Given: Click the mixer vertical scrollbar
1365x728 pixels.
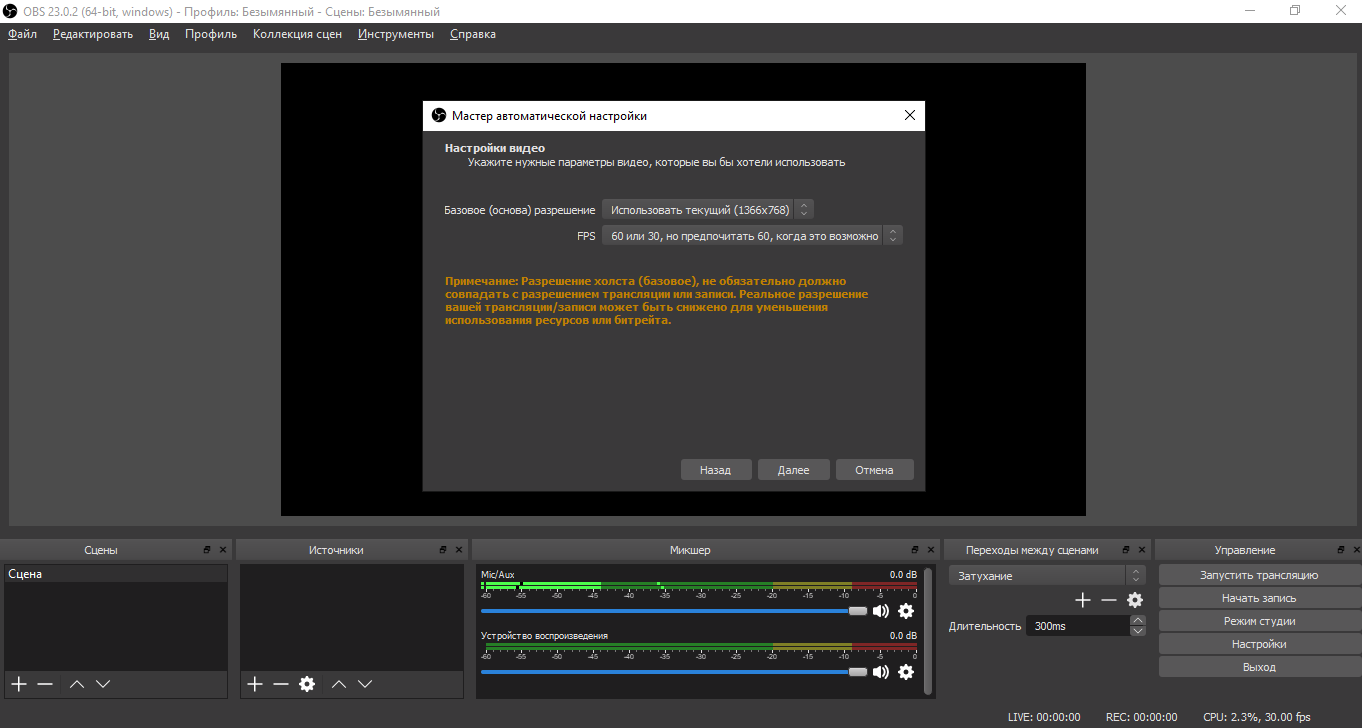Looking at the screenshot, I should (x=929, y=630).
